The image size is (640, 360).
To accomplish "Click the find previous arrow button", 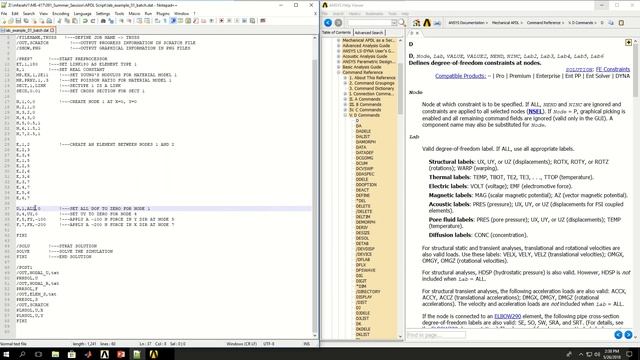I will coord(618,335).
